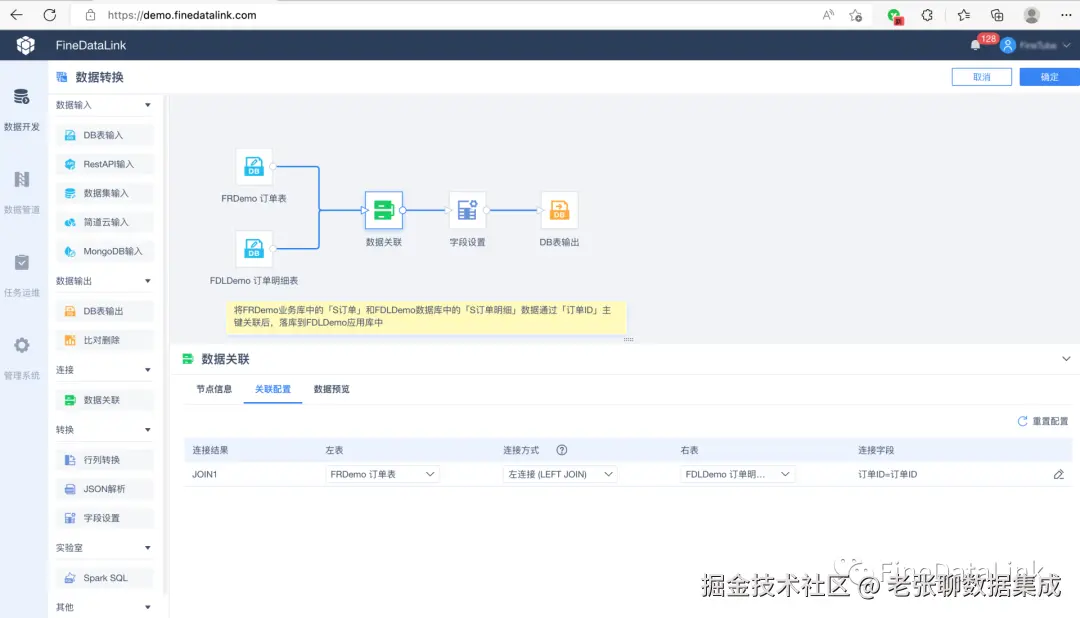This screenshot has height=618, width=1080.
Task: Collapse the 数据输入 group
Action: click(x=147, y=105)
